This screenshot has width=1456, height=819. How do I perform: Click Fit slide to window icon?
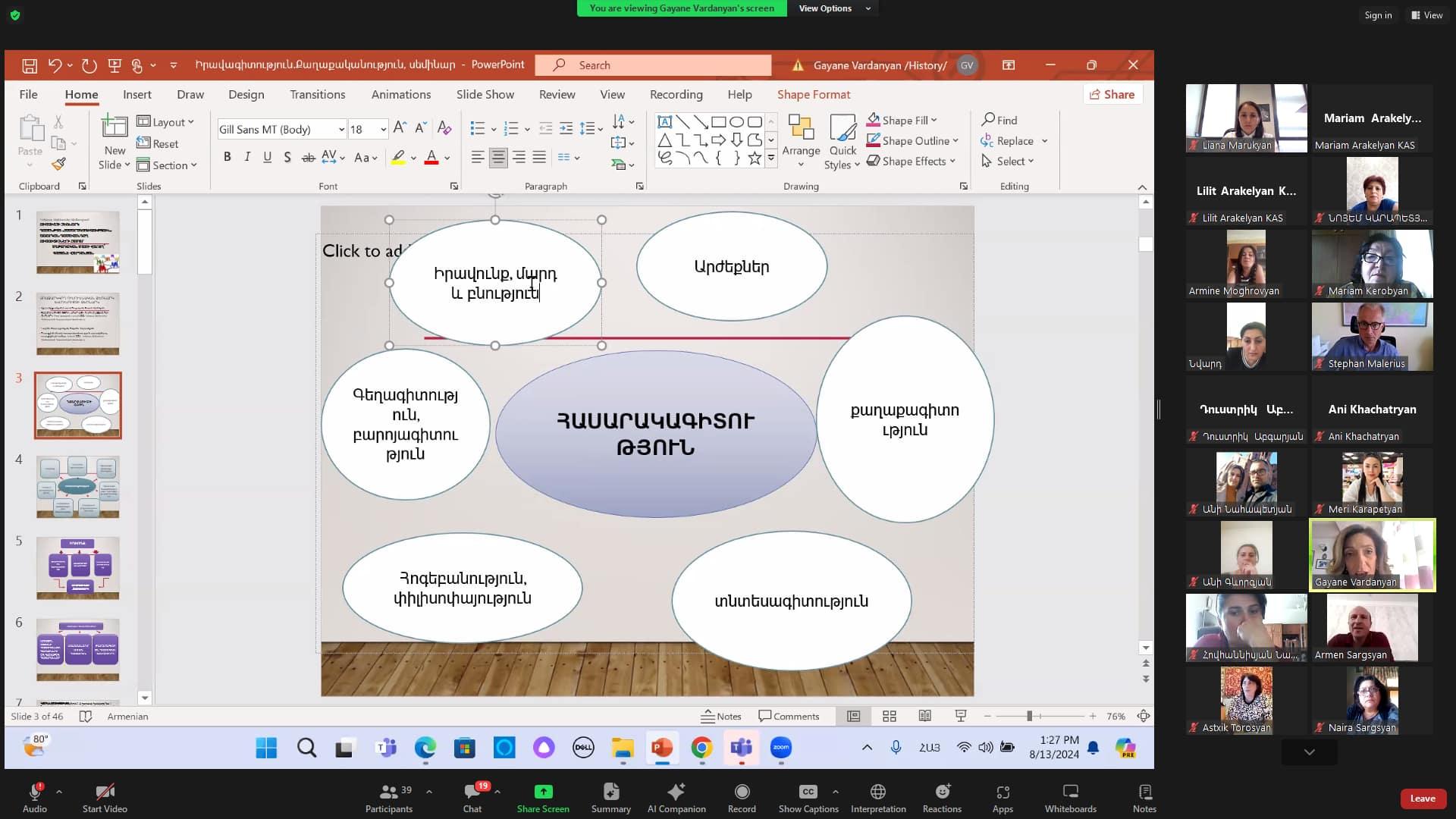pos(1144,716)
